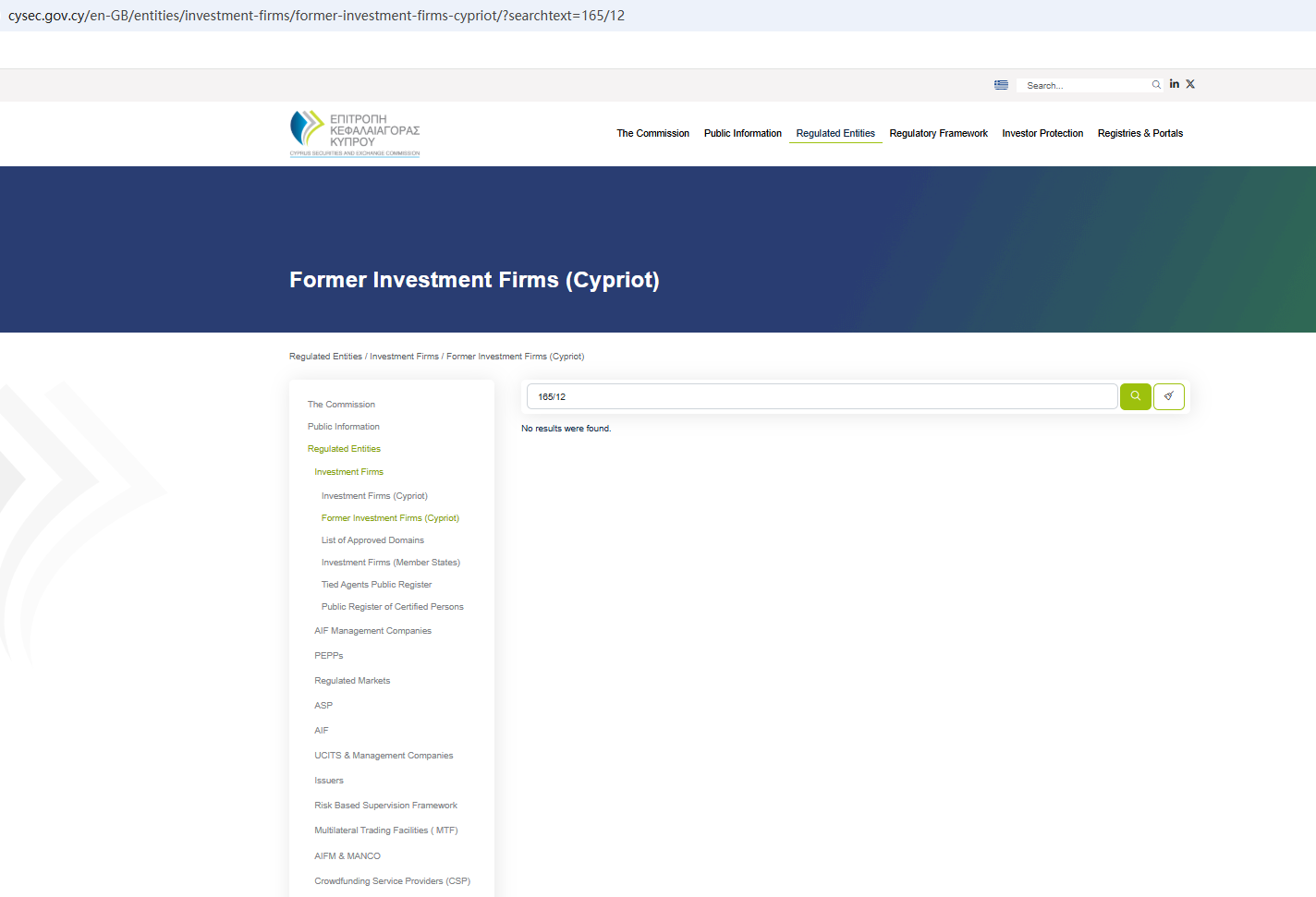Open Multilateral Trading Facilities (MTF) link
The width and height of the screenshot is (1316, 897).
(x=386, y=830)
